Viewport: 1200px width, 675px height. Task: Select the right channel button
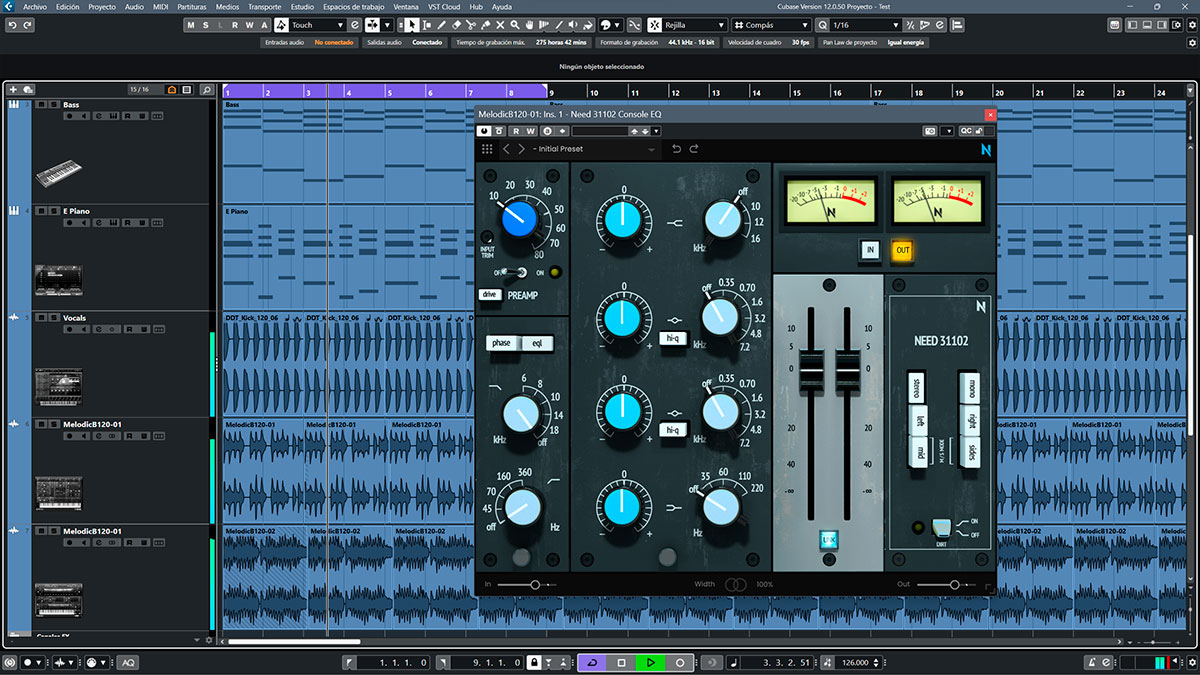[x=971, y=420]
